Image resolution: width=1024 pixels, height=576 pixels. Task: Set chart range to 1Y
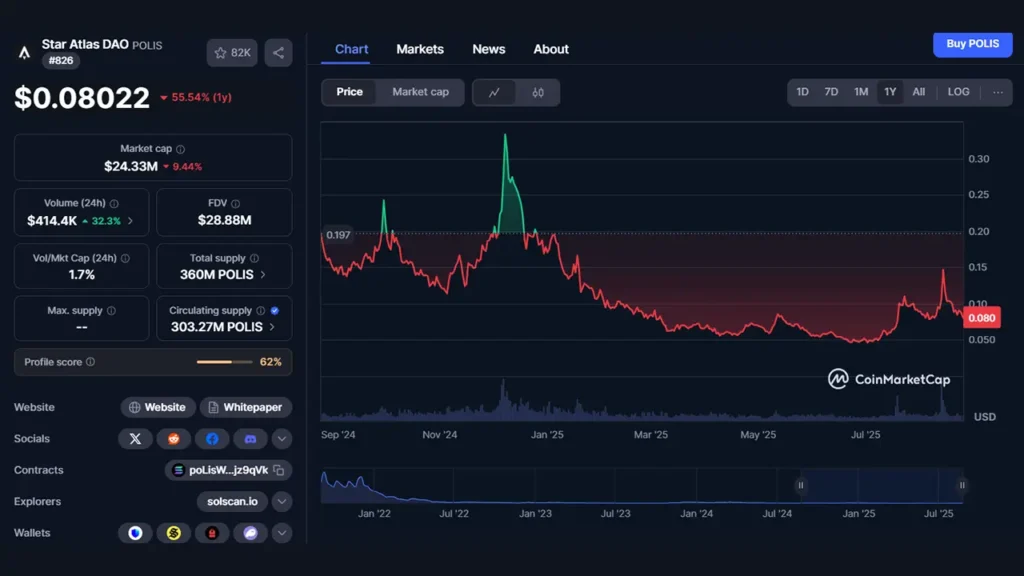pos(890,92)
